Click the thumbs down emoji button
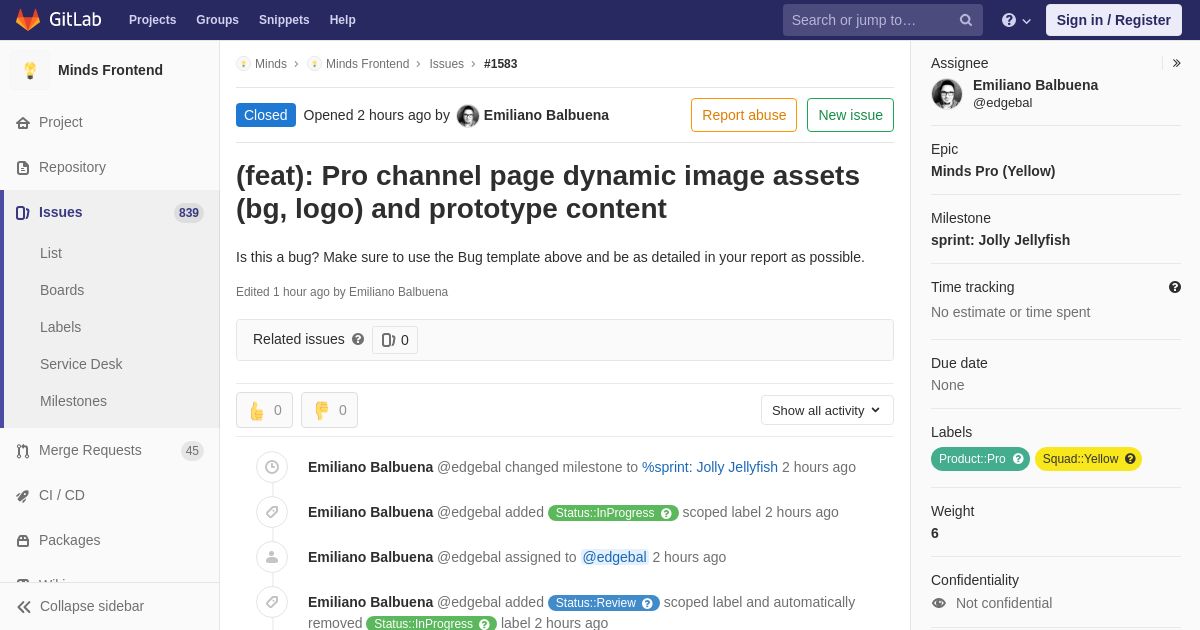The image size is (1200, 630). [329, 410]
